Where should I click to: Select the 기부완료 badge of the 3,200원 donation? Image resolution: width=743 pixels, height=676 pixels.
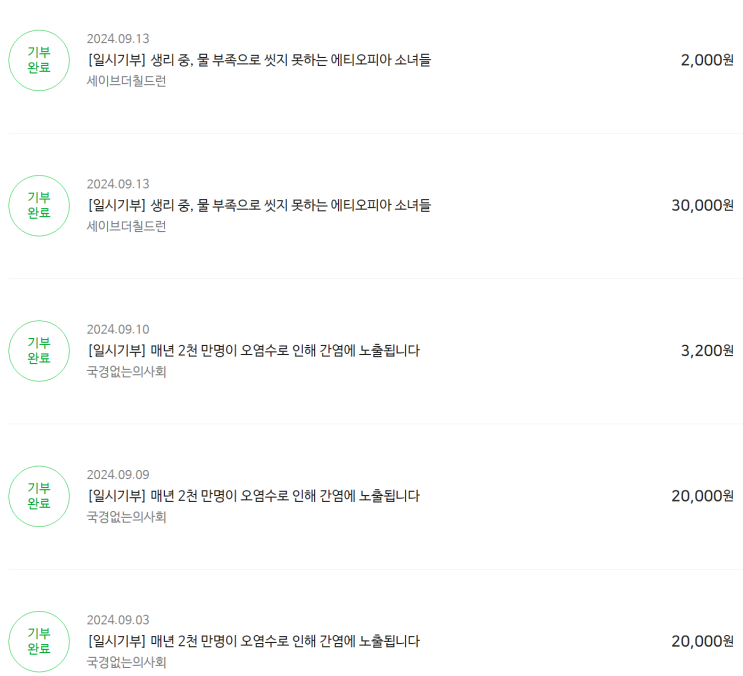[39, 351]
